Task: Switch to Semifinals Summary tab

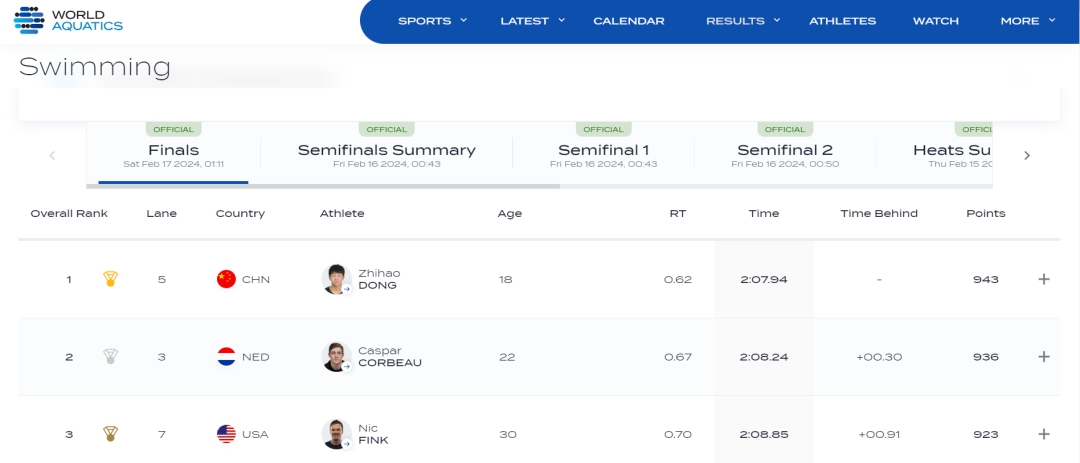Action: (386, 151)
